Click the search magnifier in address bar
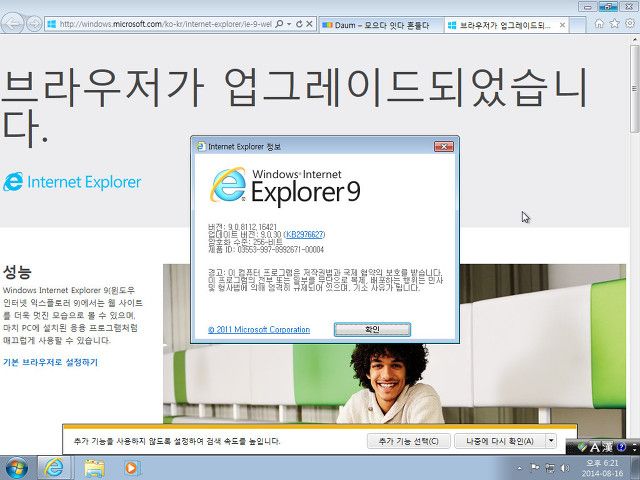The height and width of the screenshot is (480, 640). click(x=280, y=24)
